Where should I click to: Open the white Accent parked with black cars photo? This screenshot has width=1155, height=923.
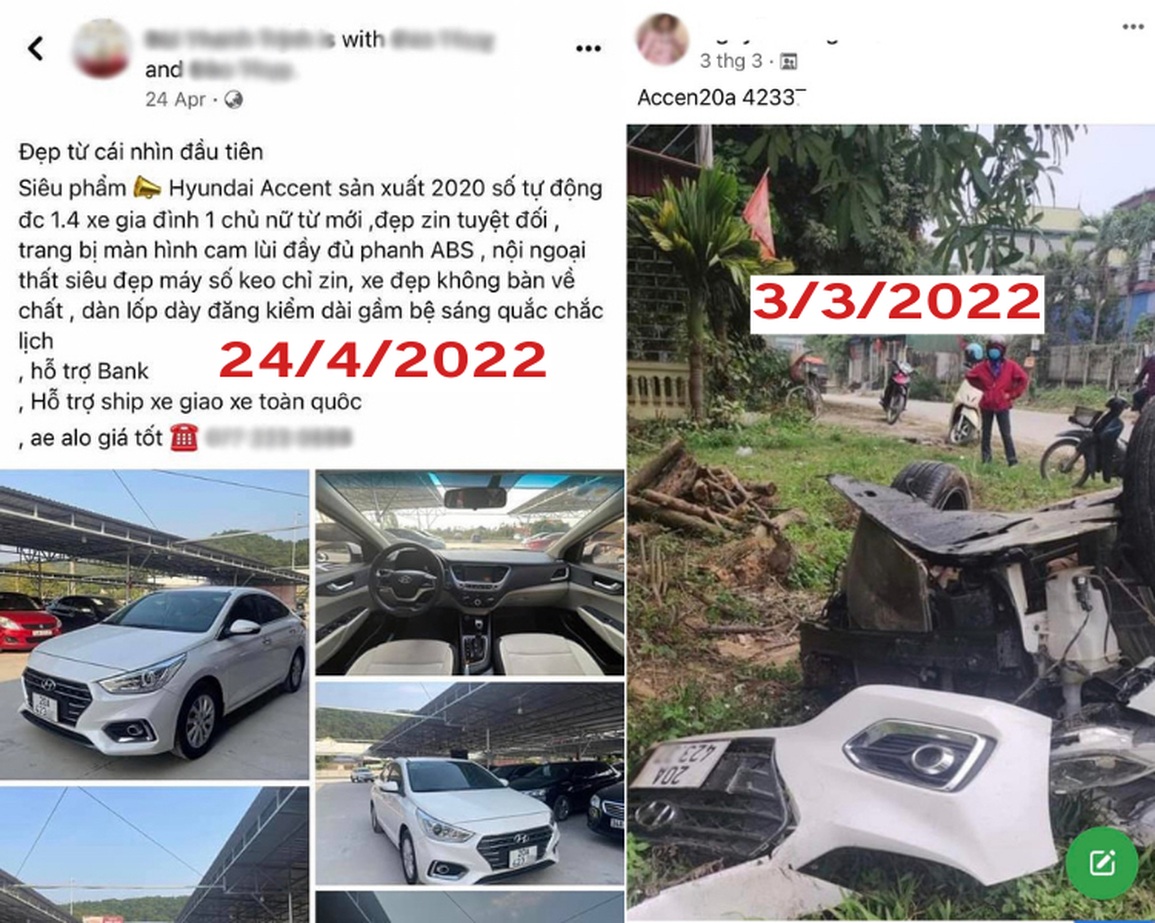click(x=470, y=784)
